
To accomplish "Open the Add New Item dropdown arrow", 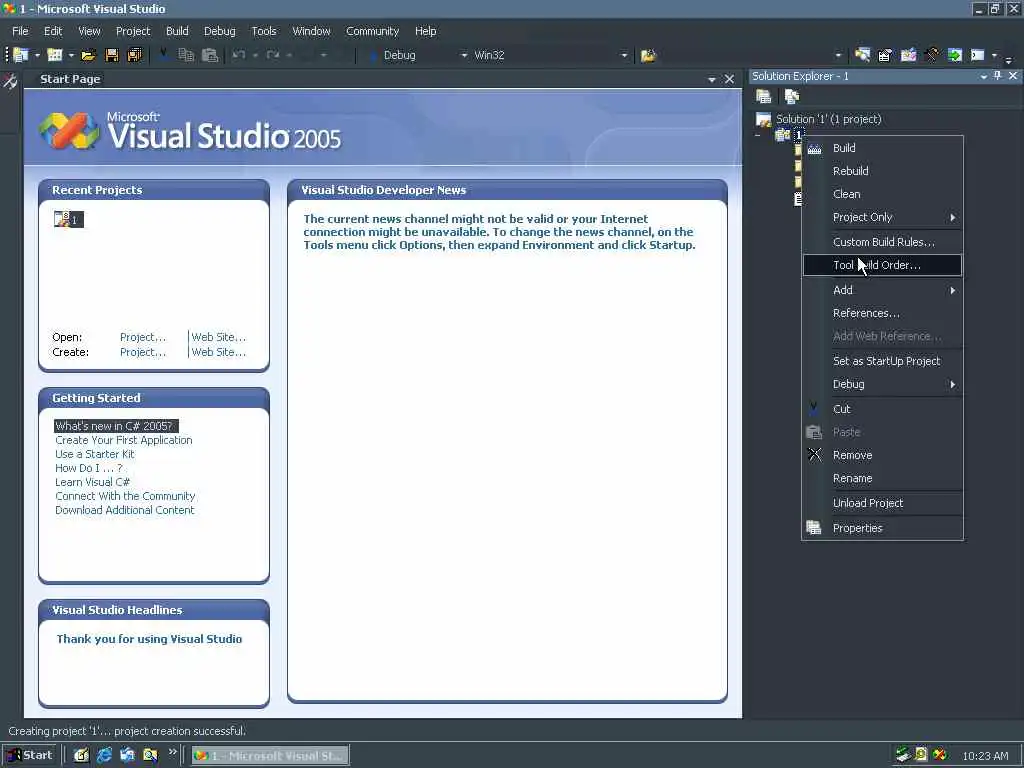I will tap(71, 56).
